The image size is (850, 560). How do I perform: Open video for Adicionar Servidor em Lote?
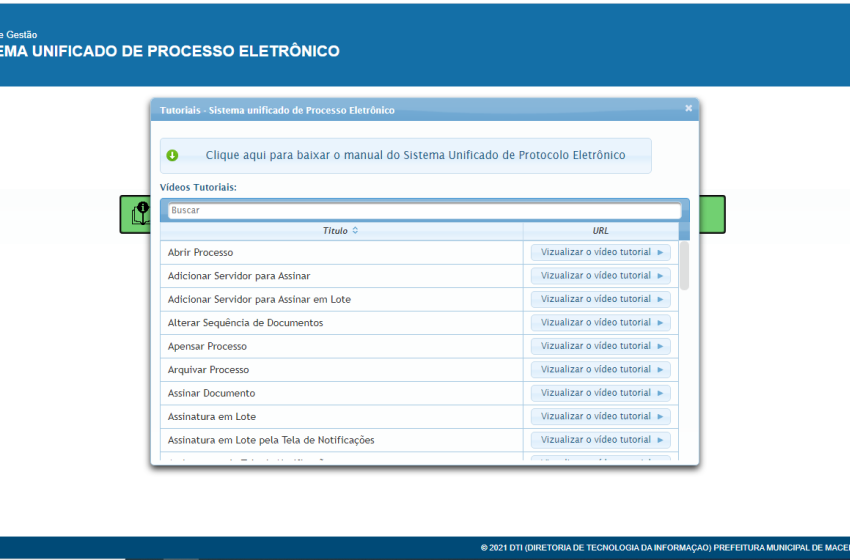tap(601, 299)
